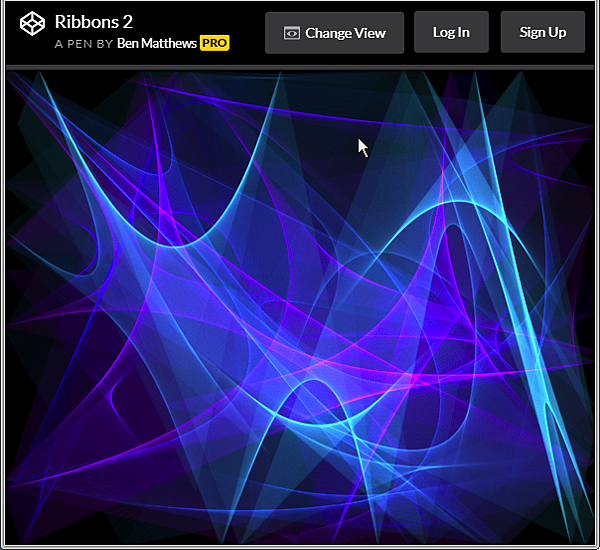600x550 pixels.
Task: Click the Ribbons 2 pen title
Action: (x=94, y=22)
